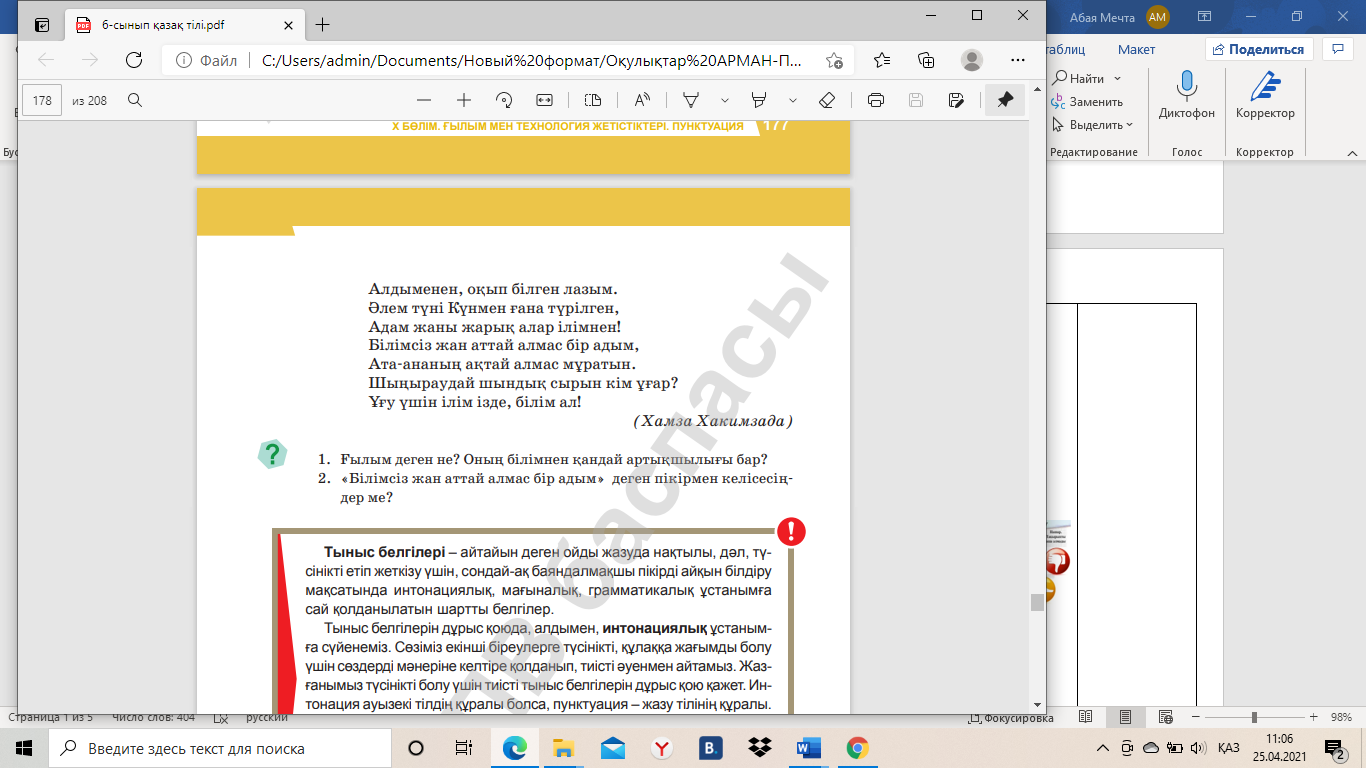Click Число слов: 404 in status bar
Screen dimensions: 1366x768
[x=154, y=718]
